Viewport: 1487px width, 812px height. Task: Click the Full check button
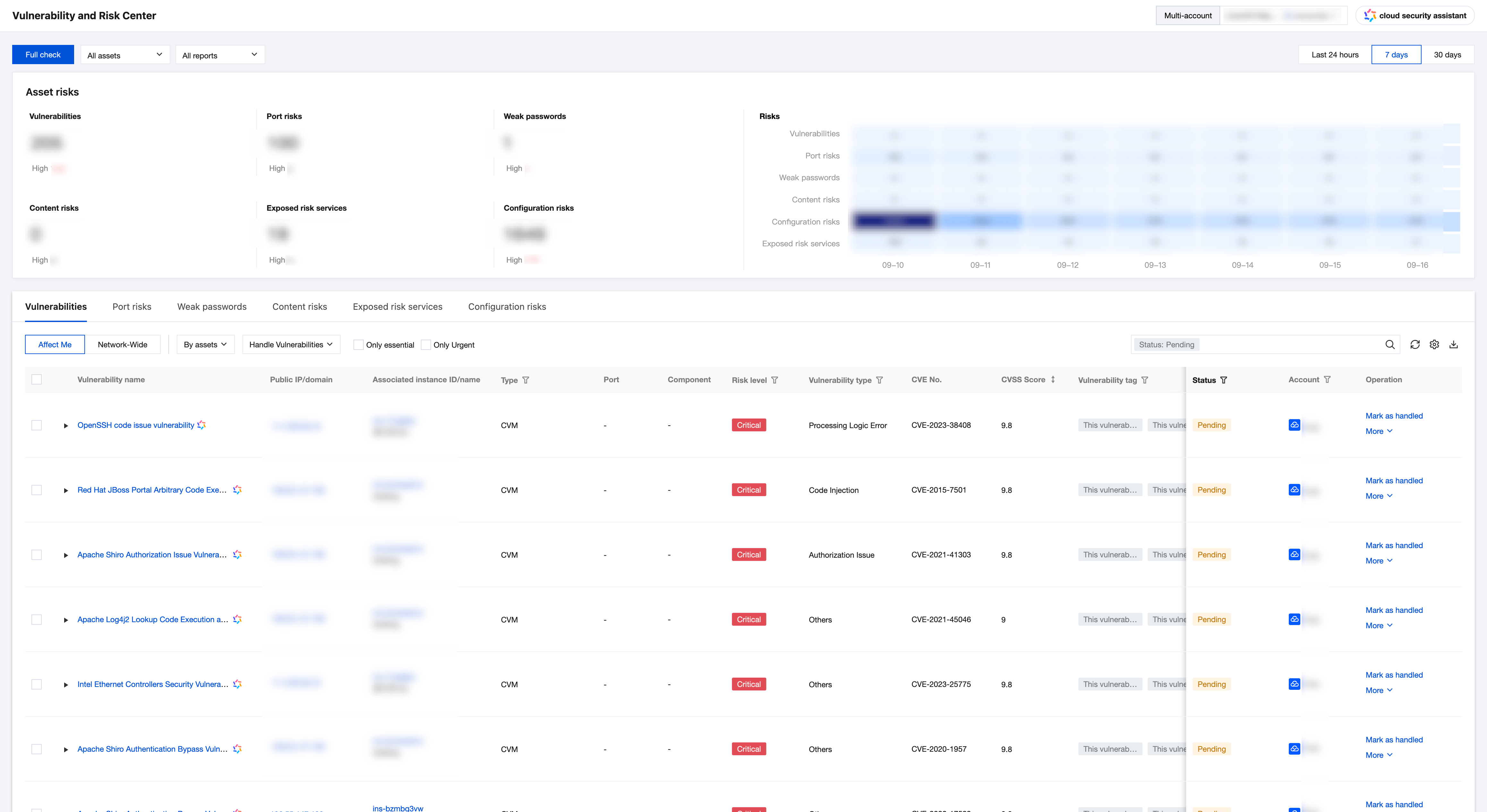(x=43, y=55)
